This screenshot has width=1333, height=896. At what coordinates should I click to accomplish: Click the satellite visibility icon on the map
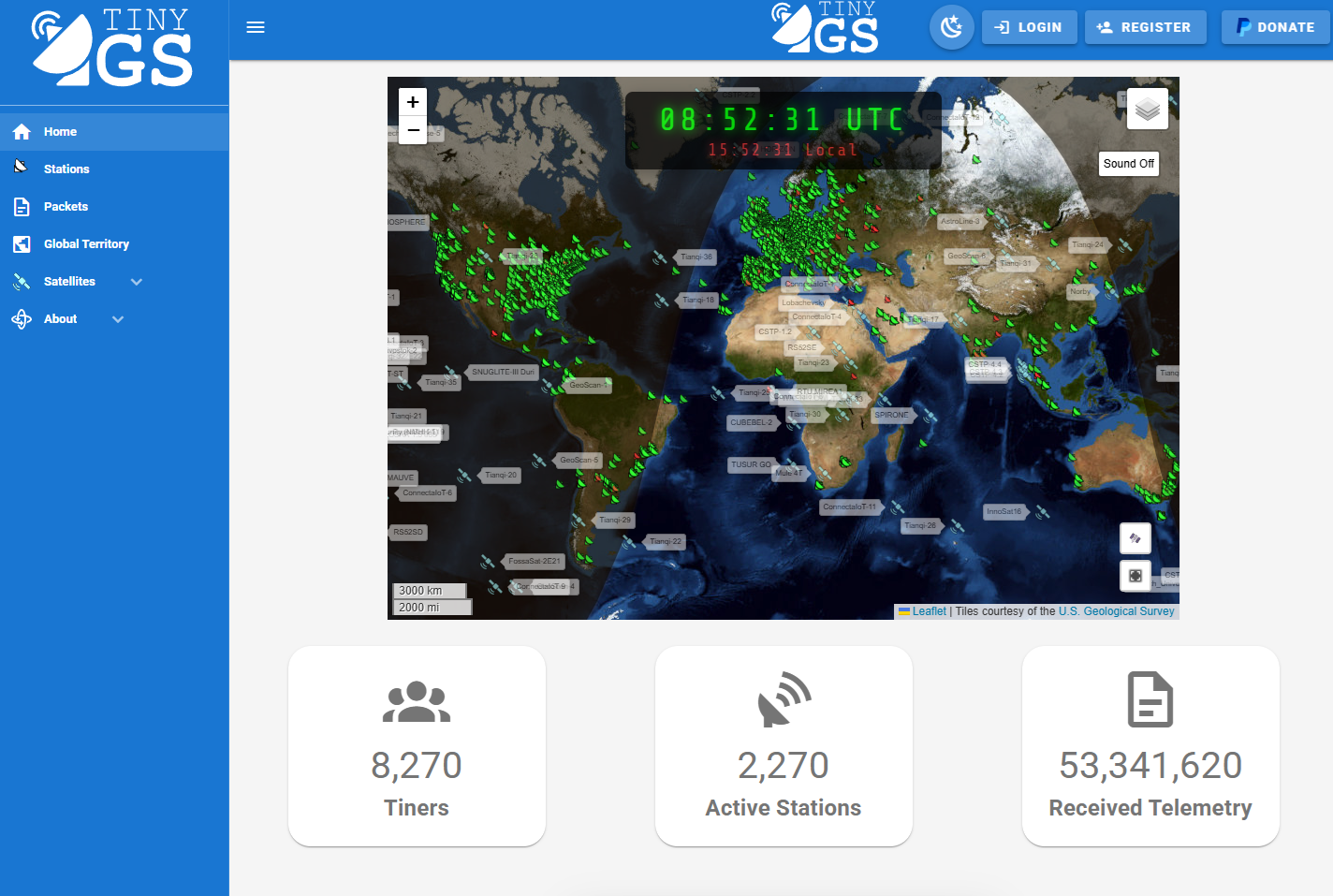(1135, 538)
